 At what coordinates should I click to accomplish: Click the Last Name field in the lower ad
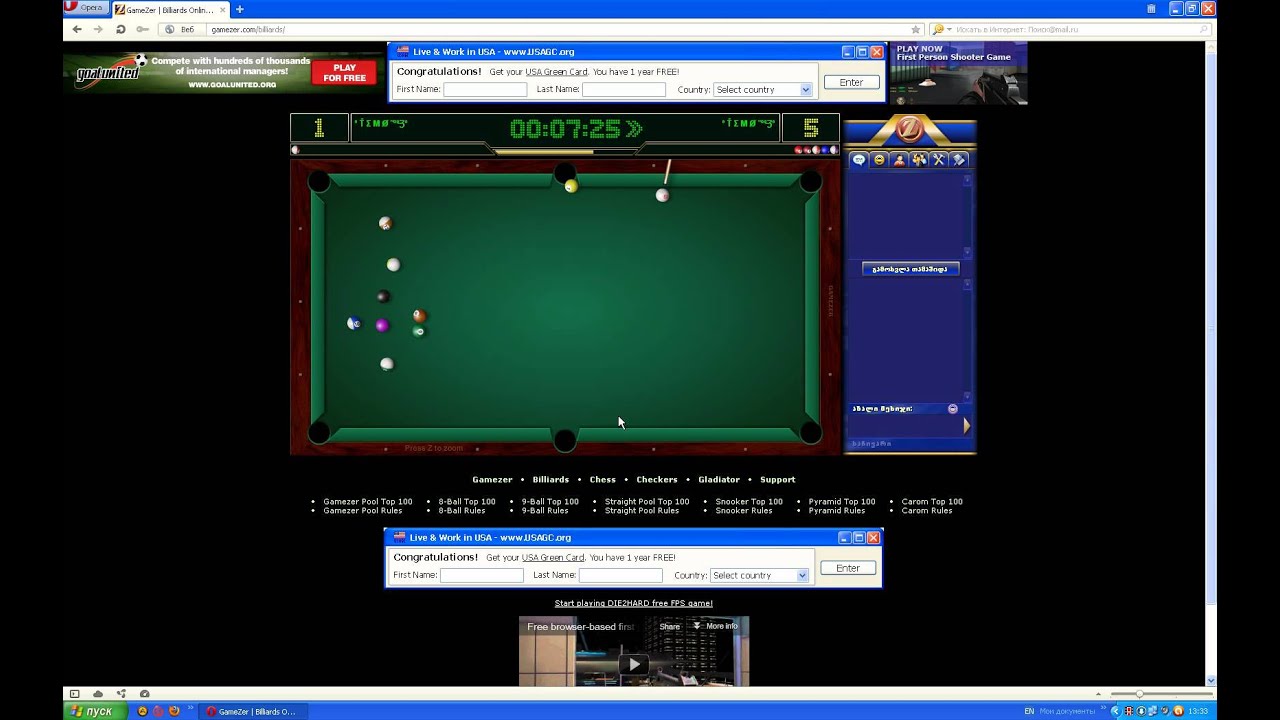(621, 575)
